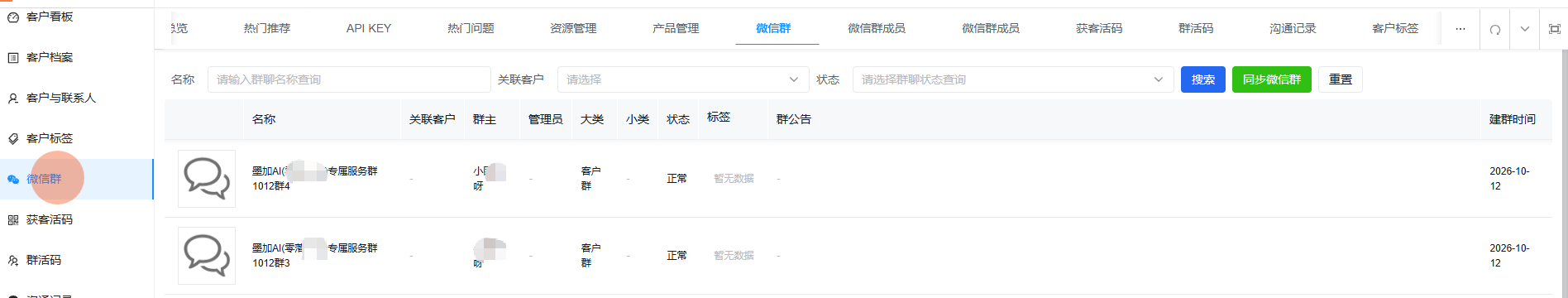Switch to the 沟通记录 tab in the tab bar
Screen dimensions: 1568x298
coord(1293,28)
